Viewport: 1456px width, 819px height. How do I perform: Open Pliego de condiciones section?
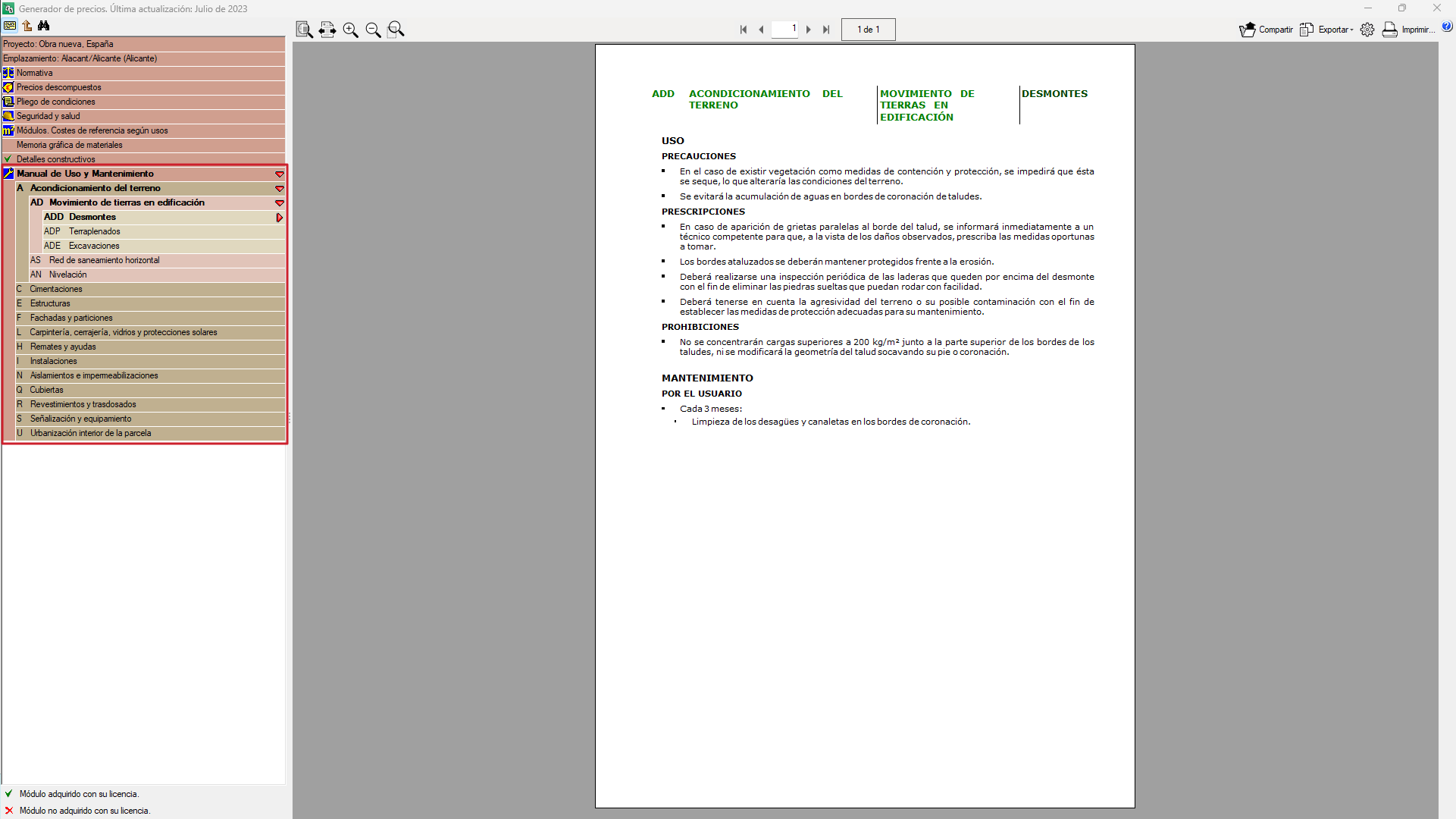(x=55, y=102)
